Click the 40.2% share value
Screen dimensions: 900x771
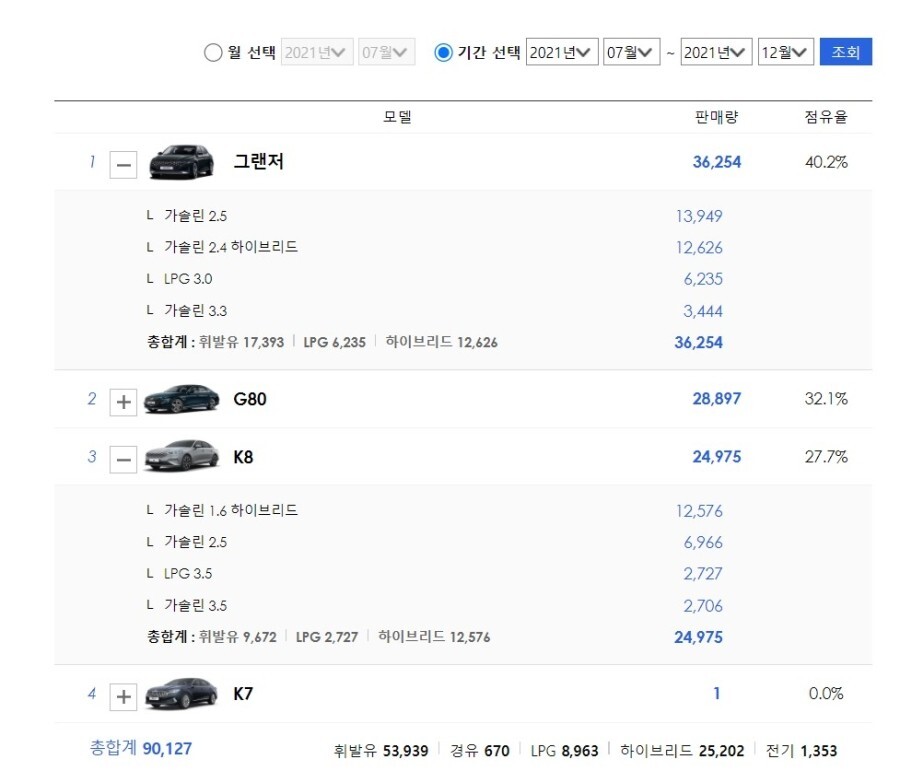(826, 162)
